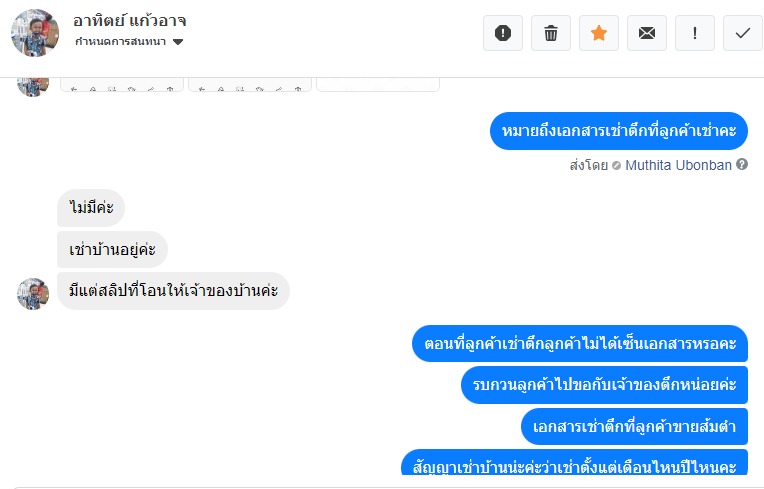Viewport: 764px width, 489px height.
Task: Click the กำหนดการสนทนา label under the name
Action: (x=120, y=42)
